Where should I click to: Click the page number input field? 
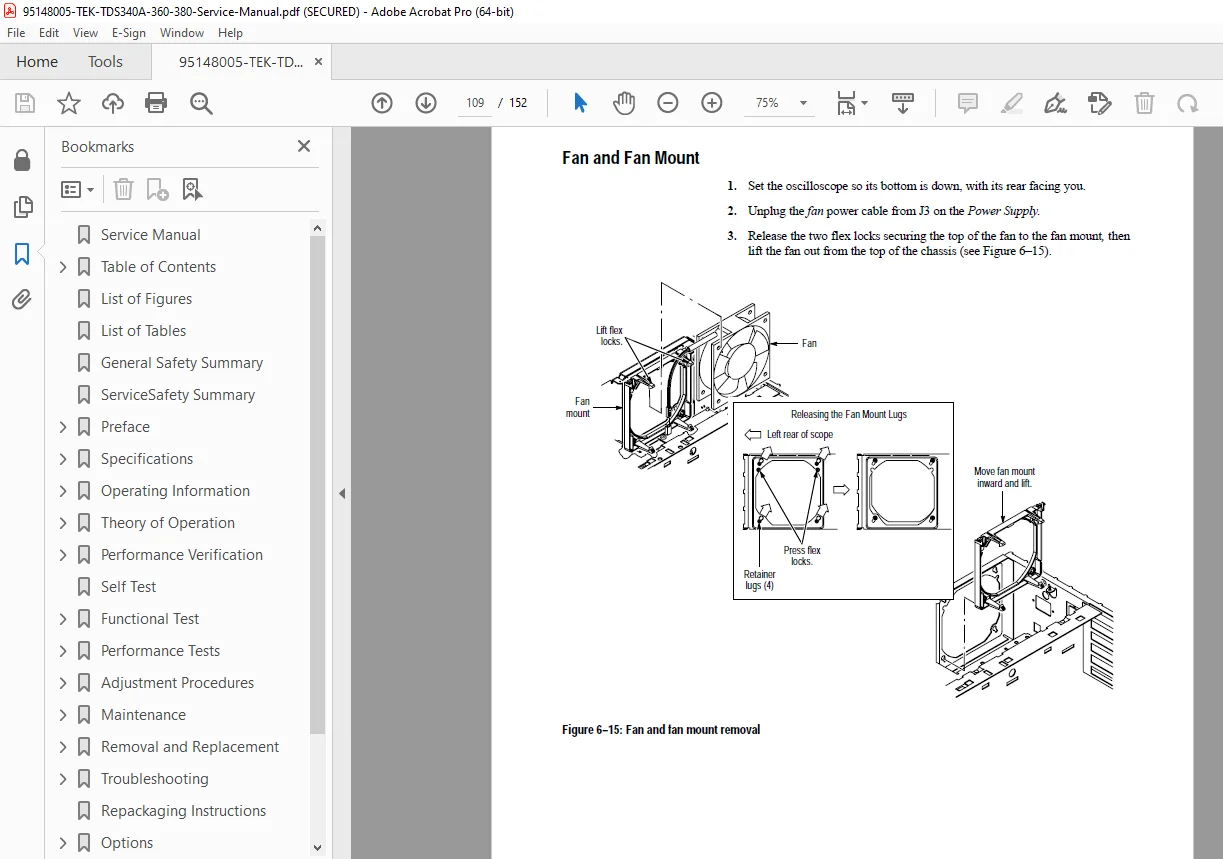tap(475, 103)
